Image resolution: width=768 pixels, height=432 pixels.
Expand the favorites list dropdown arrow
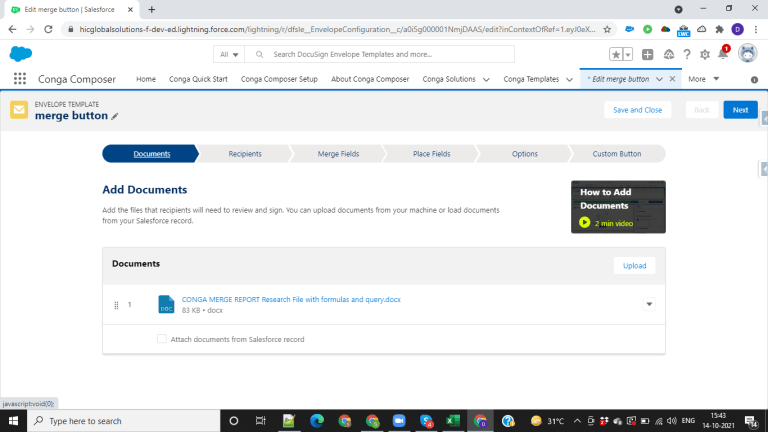point(627,54)
